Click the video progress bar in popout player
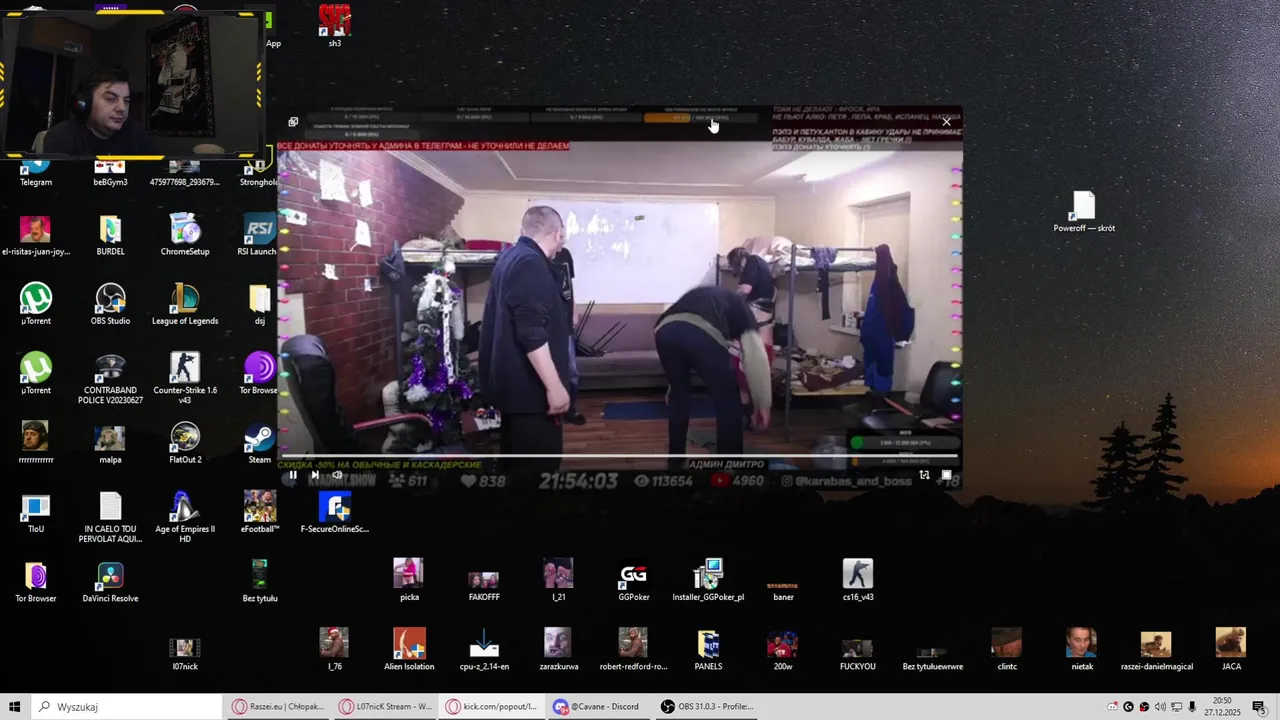The width and height of the screenshot is (1280, 720). tap(620, 456)
